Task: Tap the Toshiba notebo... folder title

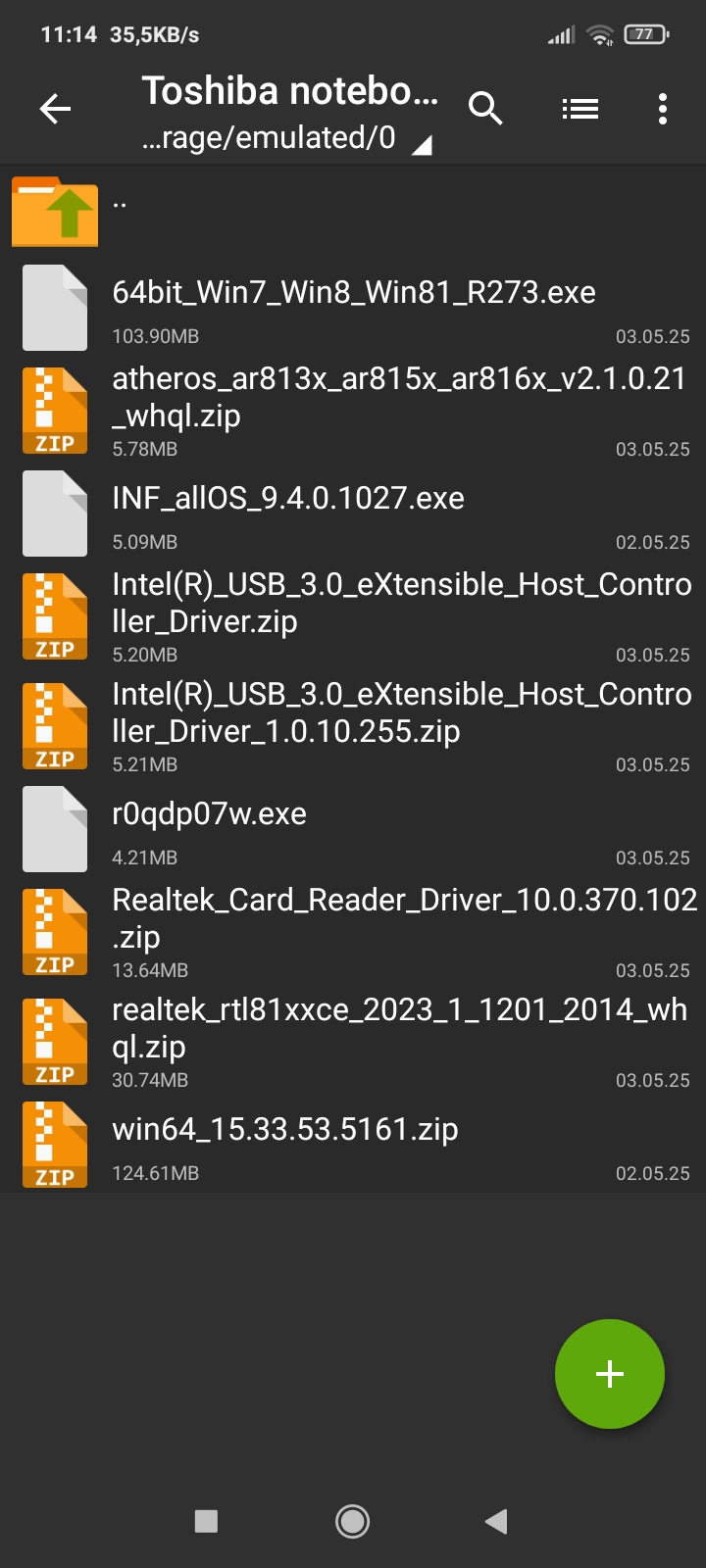Action: 289,91
